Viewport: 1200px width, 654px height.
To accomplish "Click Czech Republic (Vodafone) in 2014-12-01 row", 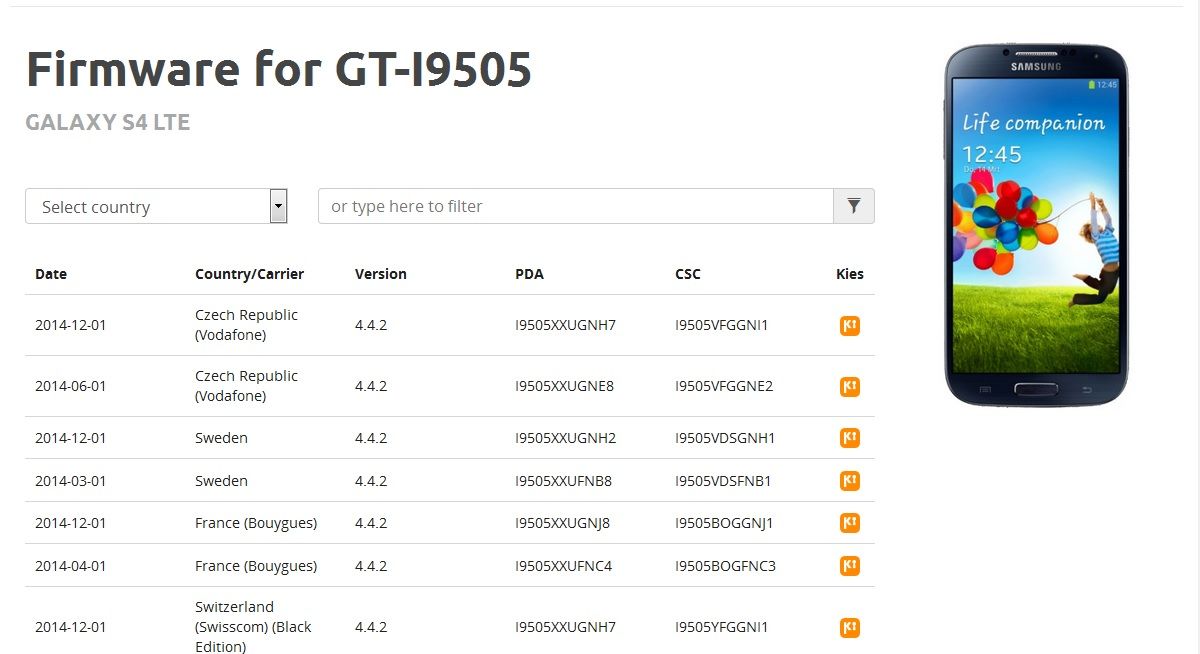I will point(246,325).
